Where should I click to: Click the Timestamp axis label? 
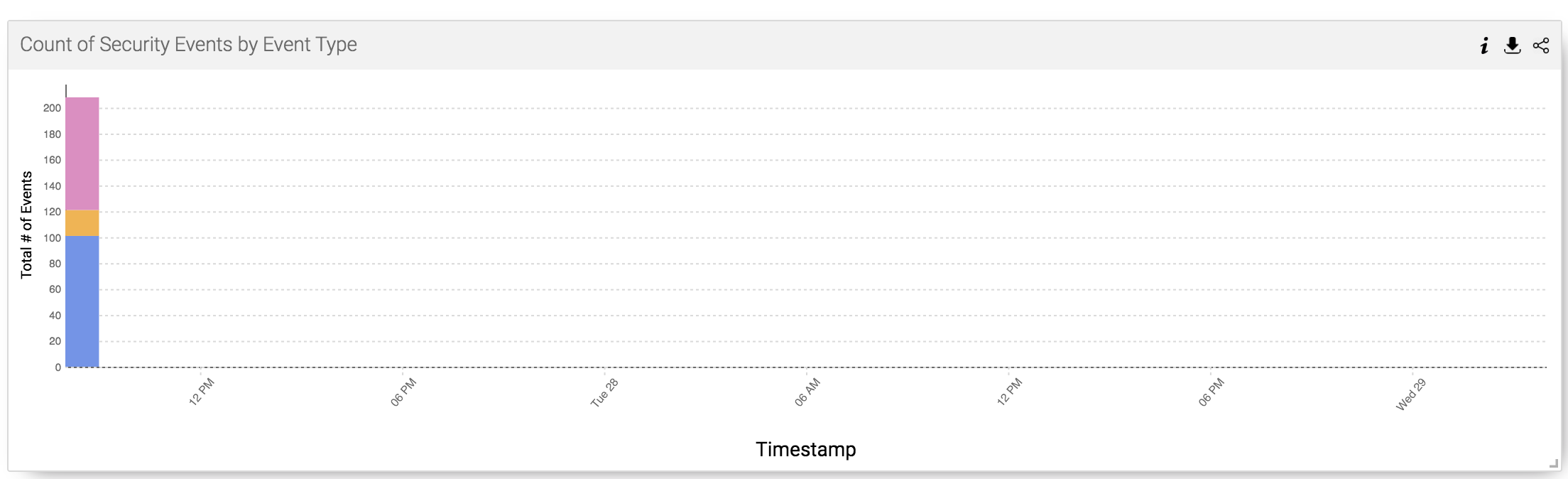806,449
